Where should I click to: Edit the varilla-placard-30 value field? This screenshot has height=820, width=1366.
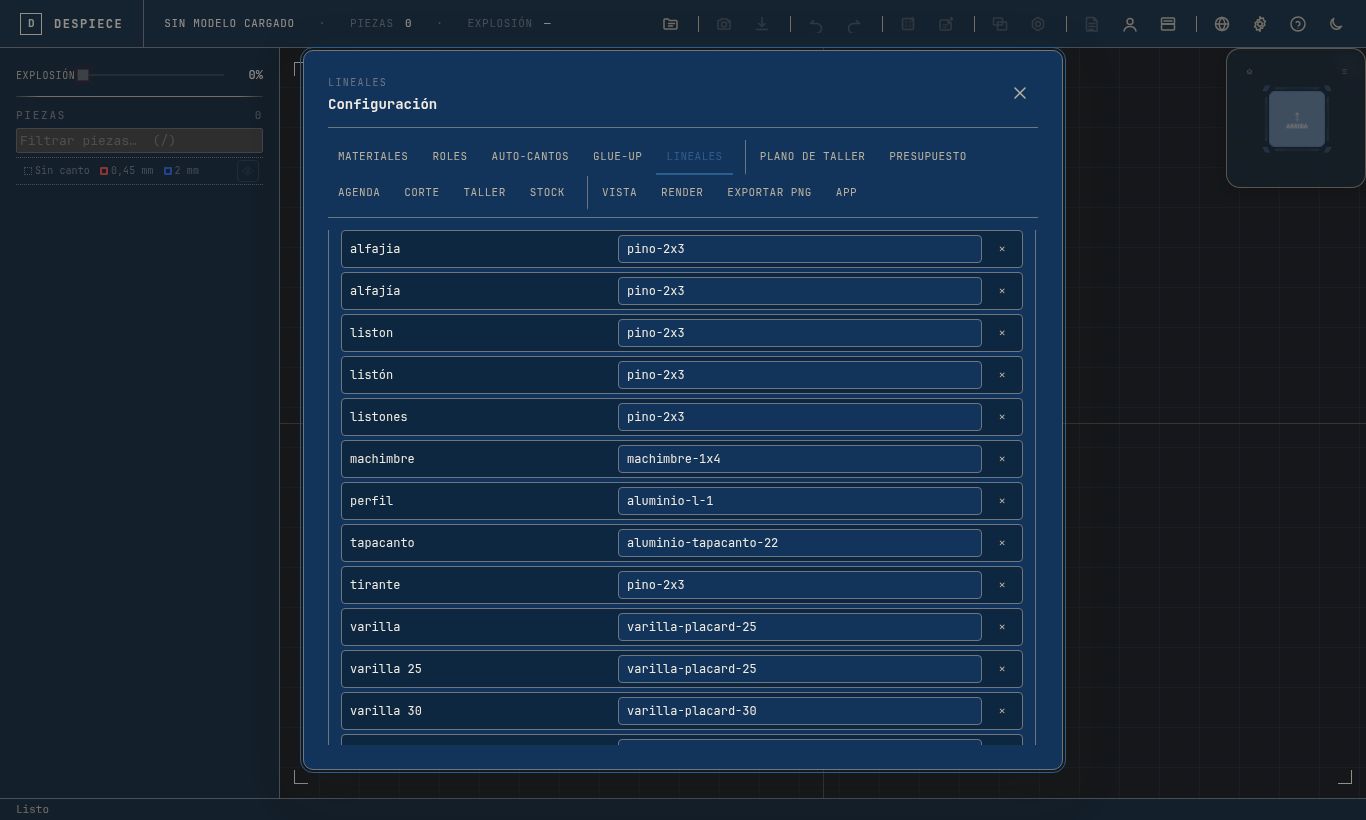pos(800,711)
